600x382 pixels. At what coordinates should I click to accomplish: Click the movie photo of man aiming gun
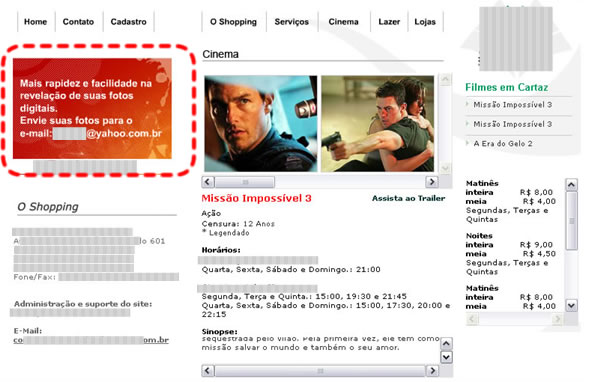(x=377, y=124)
